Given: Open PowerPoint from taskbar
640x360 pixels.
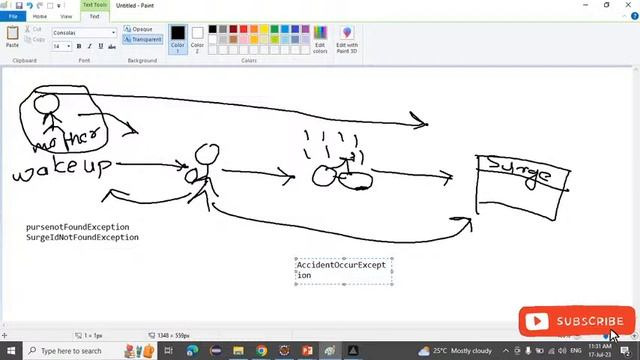Looking at the screenshot, I should [307, 351].
